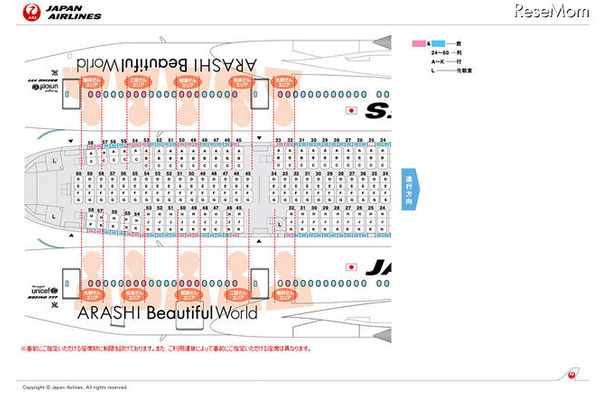Click the small red crane logo near the bottom-right corner
Viewport: 610px width, 400px height.
point(571,375)
